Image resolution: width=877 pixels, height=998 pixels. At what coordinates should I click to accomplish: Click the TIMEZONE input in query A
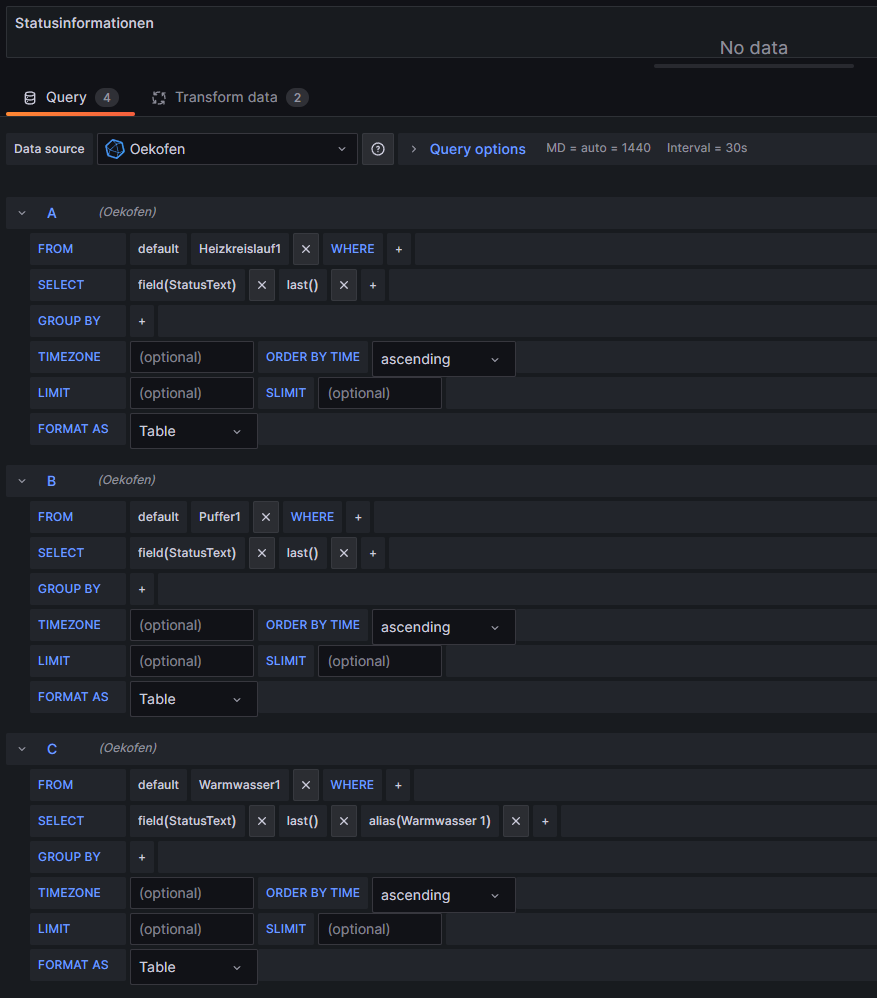coord(192,357)
